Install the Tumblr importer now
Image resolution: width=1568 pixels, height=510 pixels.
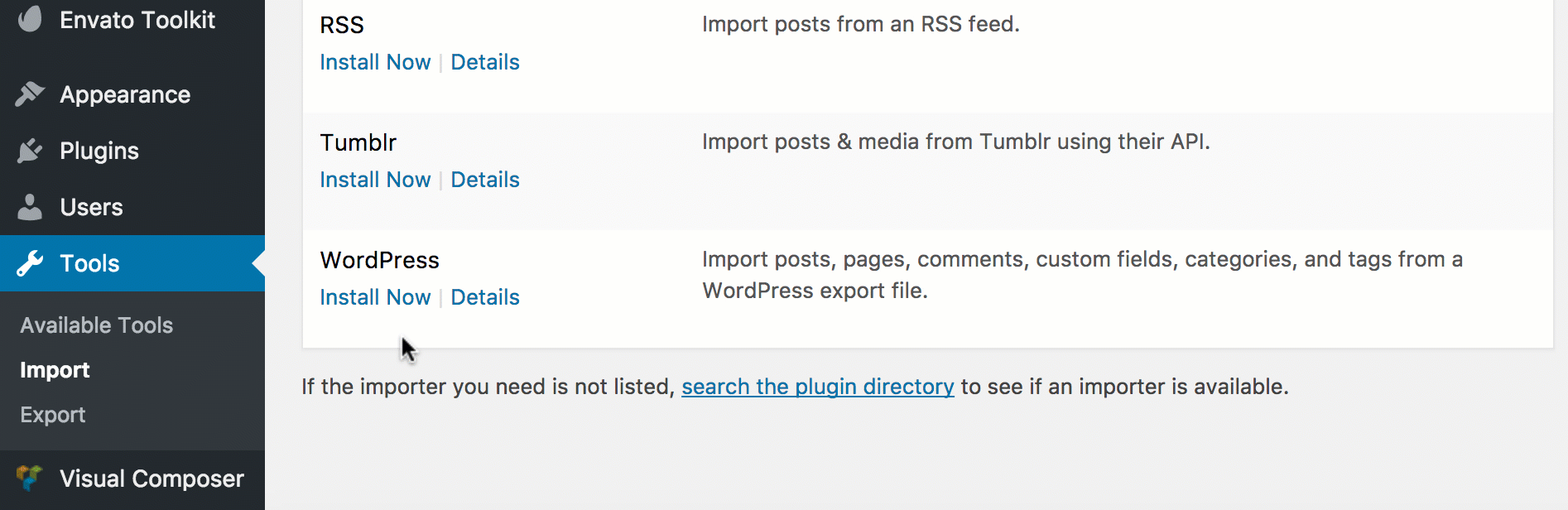click(x=375, y=180)
